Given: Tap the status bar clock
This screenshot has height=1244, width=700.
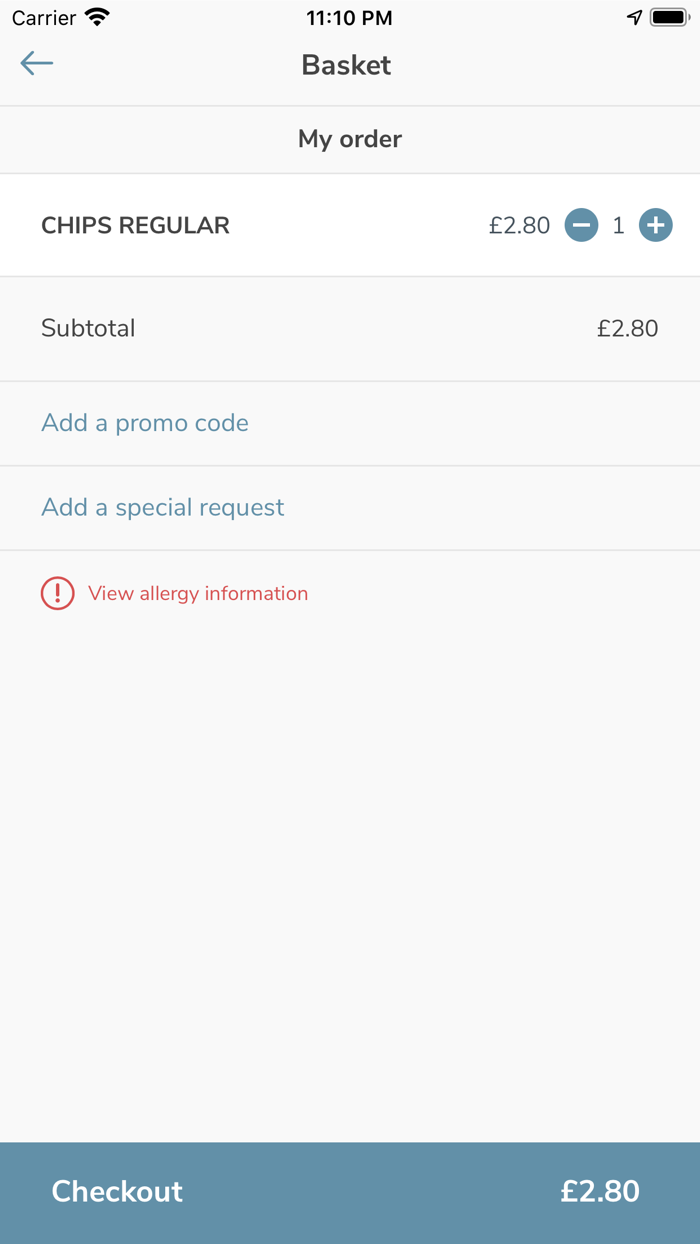Looking at the screenshot, I should (349, 18).
